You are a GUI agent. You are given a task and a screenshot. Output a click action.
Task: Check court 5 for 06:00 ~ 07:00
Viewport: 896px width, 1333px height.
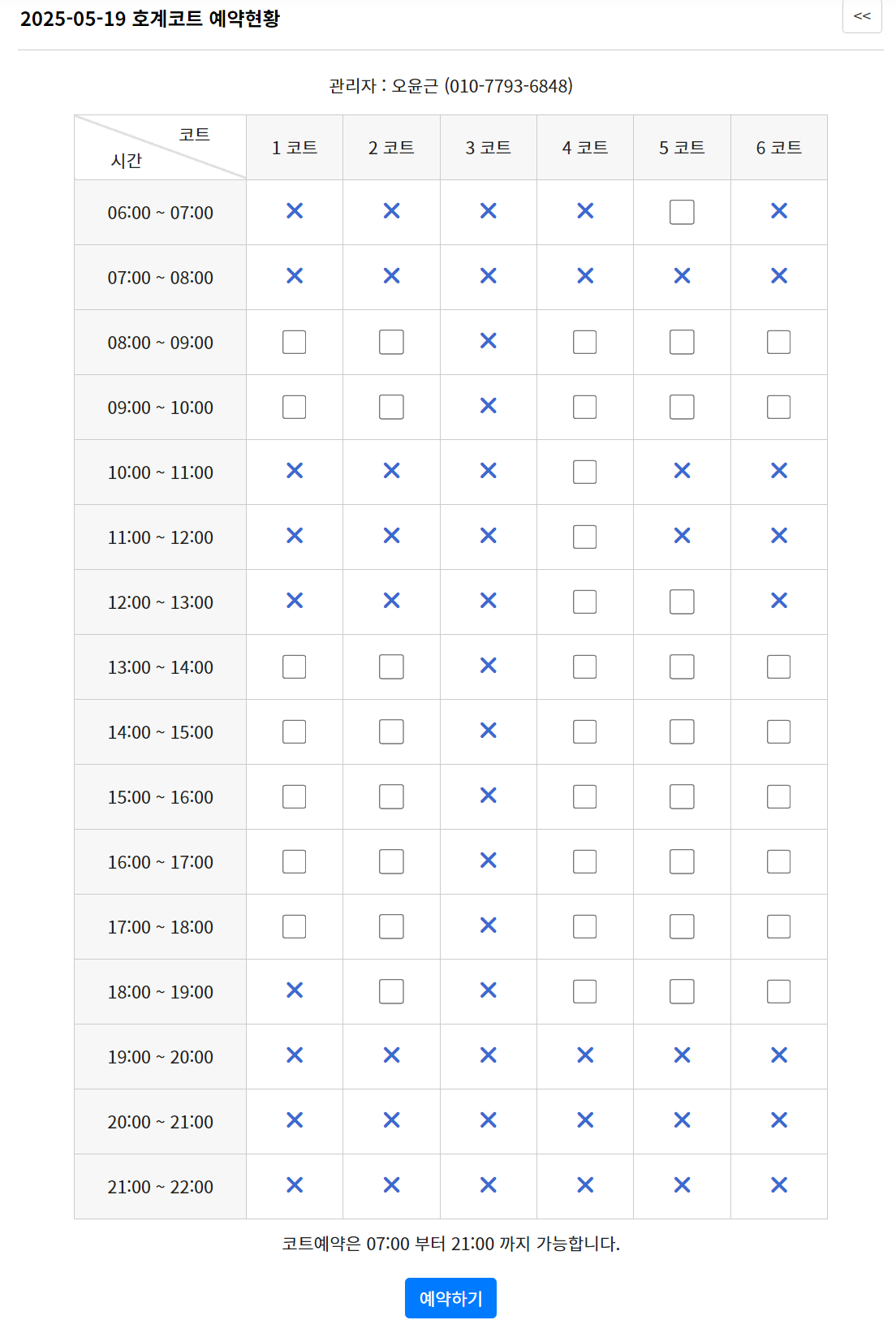pos(682,212)
